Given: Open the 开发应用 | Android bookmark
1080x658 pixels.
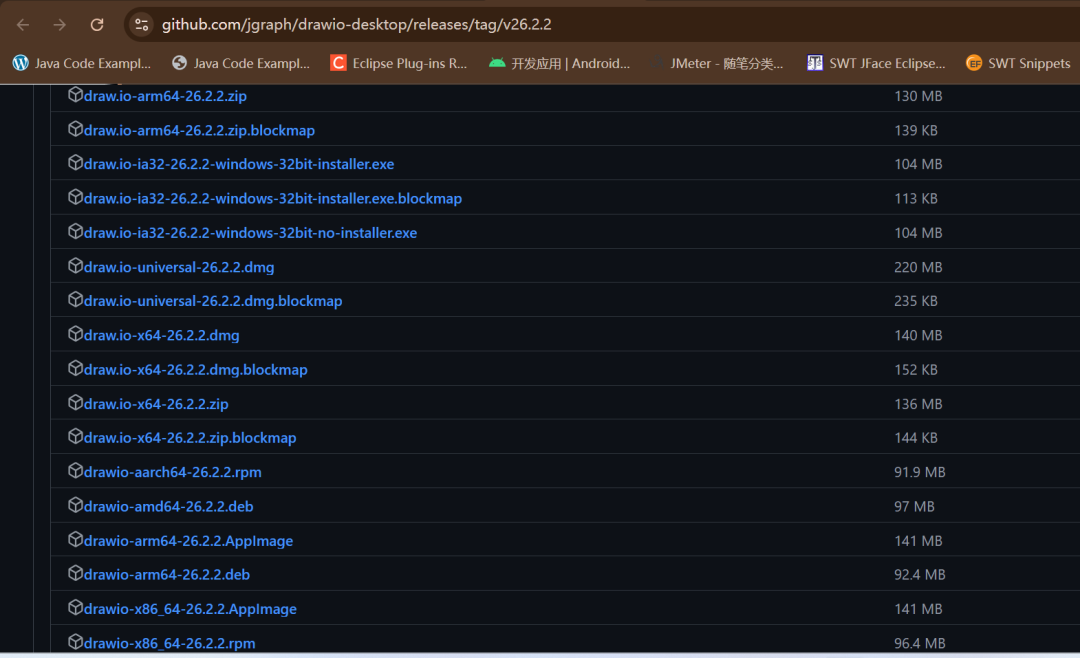Looking at the screenshot, I should click(x=559, y=63).
